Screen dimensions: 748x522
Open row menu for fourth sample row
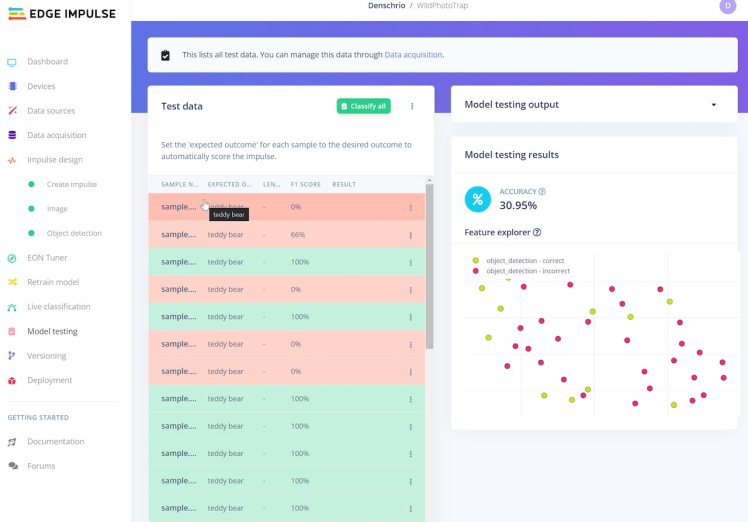pos(411,290)
